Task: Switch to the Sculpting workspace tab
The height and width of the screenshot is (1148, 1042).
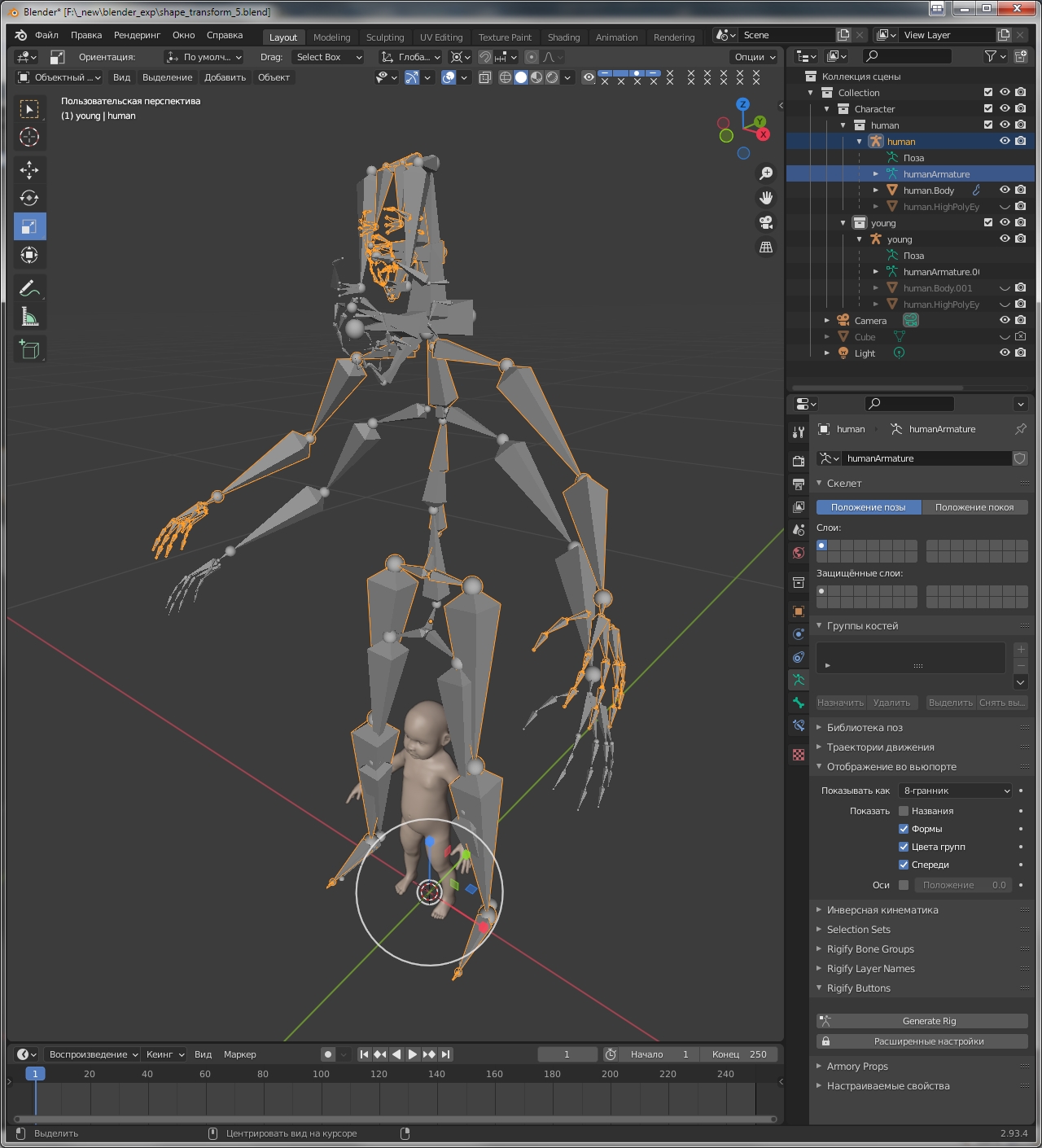Action: (385, 37)
